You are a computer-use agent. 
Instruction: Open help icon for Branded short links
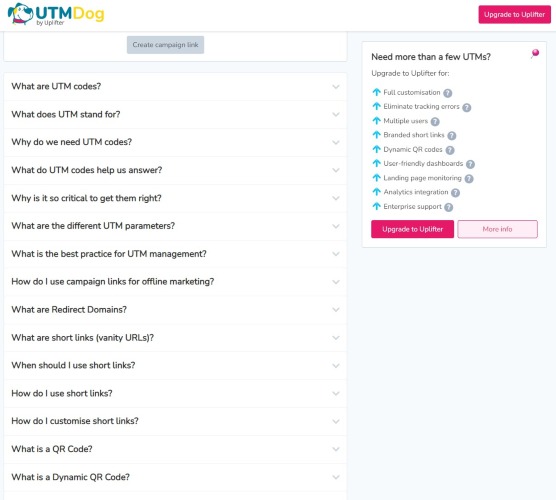[x=452, y=135]
